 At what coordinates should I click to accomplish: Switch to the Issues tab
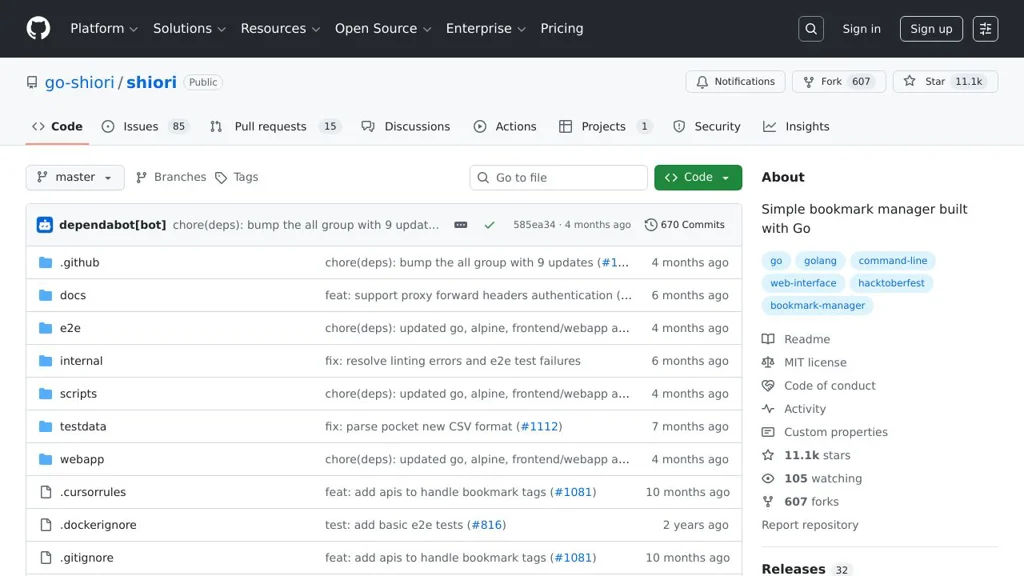[140, 127]
